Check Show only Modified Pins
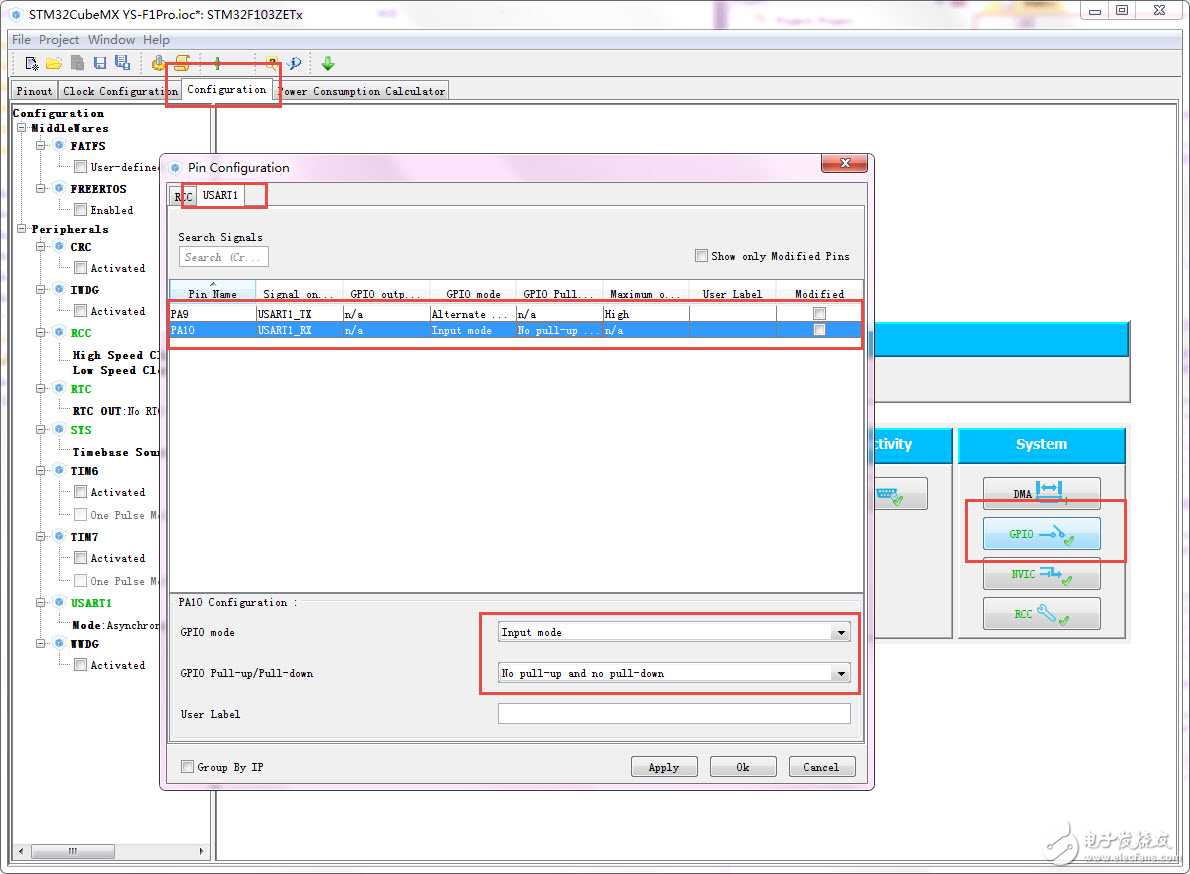 tap(701, 256)
